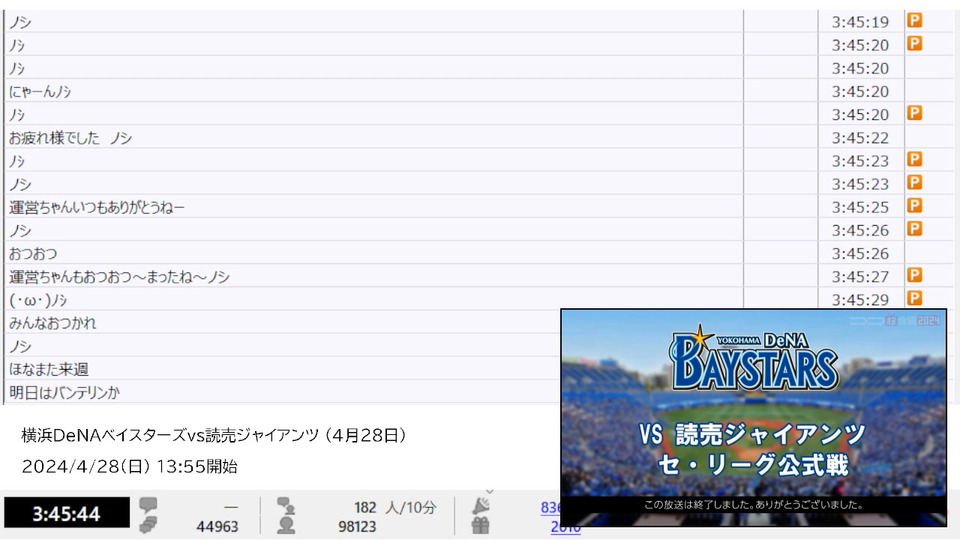
Task: Click the gift box icon
Action: click(481, 525)
